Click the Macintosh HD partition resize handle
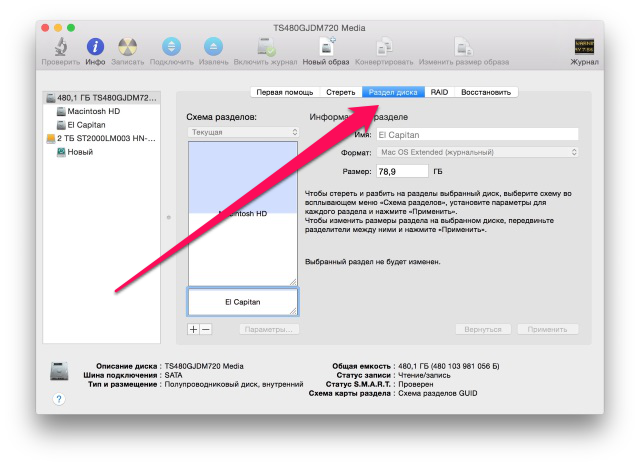 pos(293,282)
